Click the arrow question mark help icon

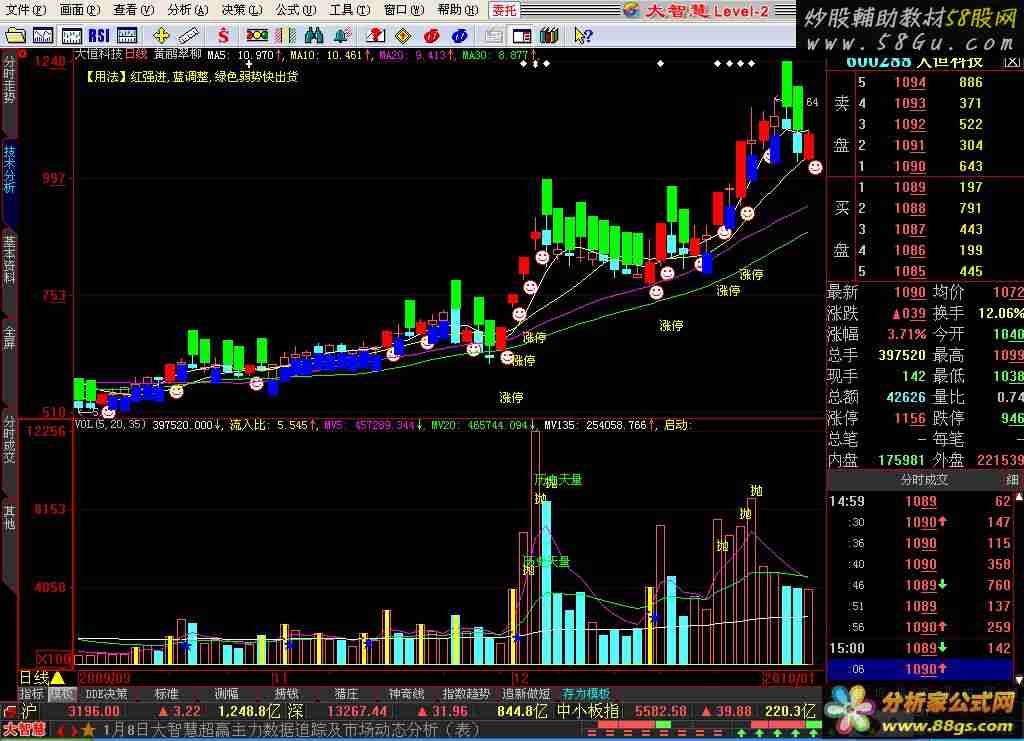[582, 35]
